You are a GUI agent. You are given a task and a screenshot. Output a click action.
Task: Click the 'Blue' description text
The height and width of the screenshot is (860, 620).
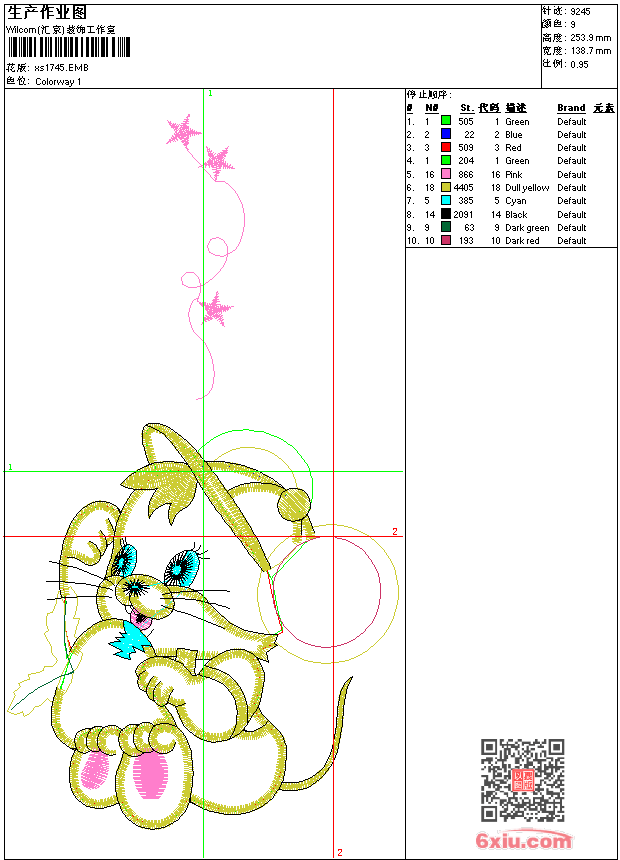point(514,134)
